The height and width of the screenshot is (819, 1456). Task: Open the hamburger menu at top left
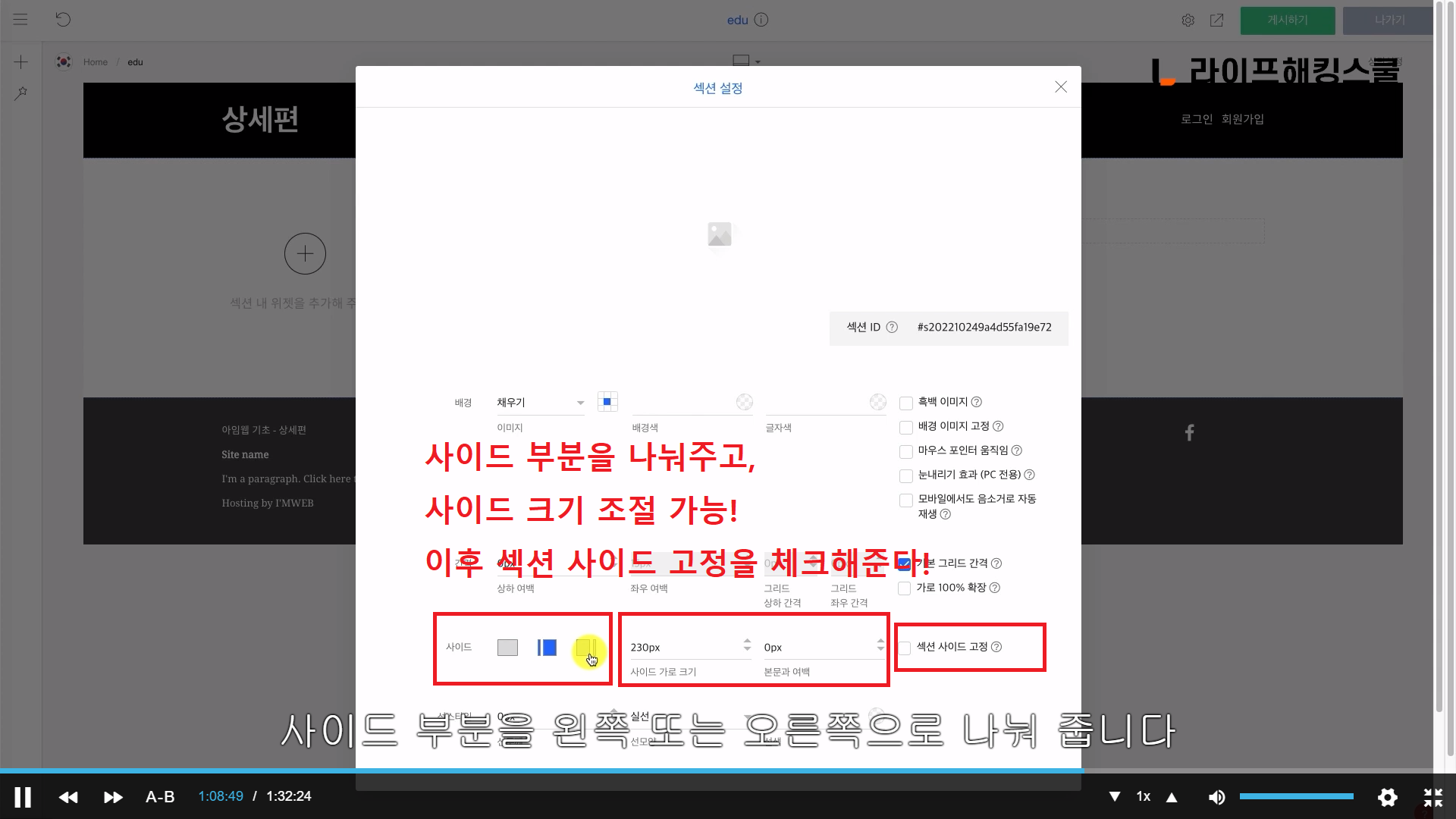[x=20, y=20]
